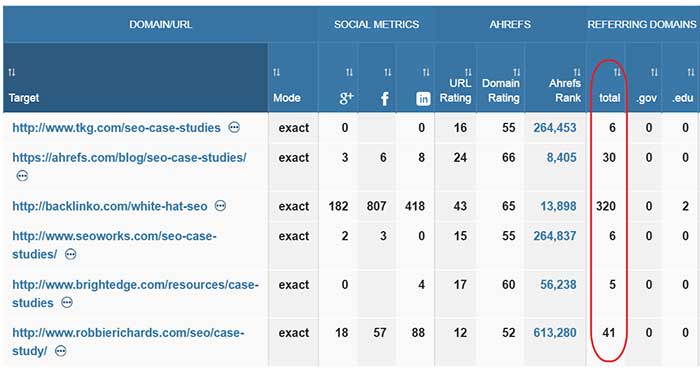Click the LinkedIn column header icon
The image size is (700, 371).
(x=423, y=99)
